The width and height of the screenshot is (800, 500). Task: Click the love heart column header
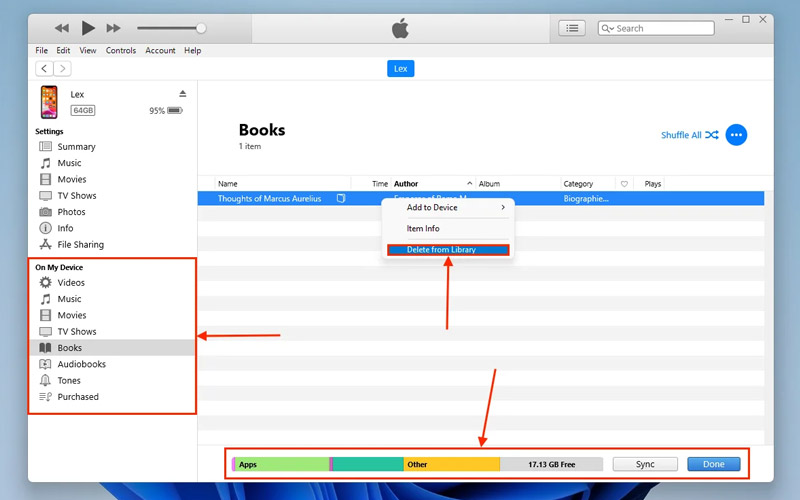(624, 184)
